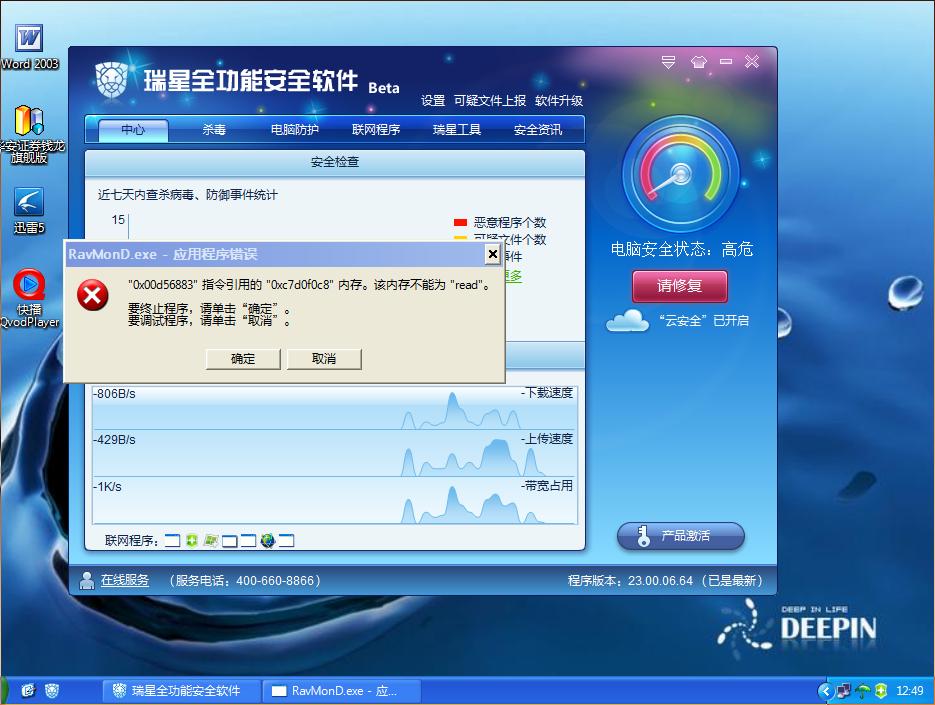Click 可疑文件上报 link
Screen dimensions: 935x705
pos(490,100)
